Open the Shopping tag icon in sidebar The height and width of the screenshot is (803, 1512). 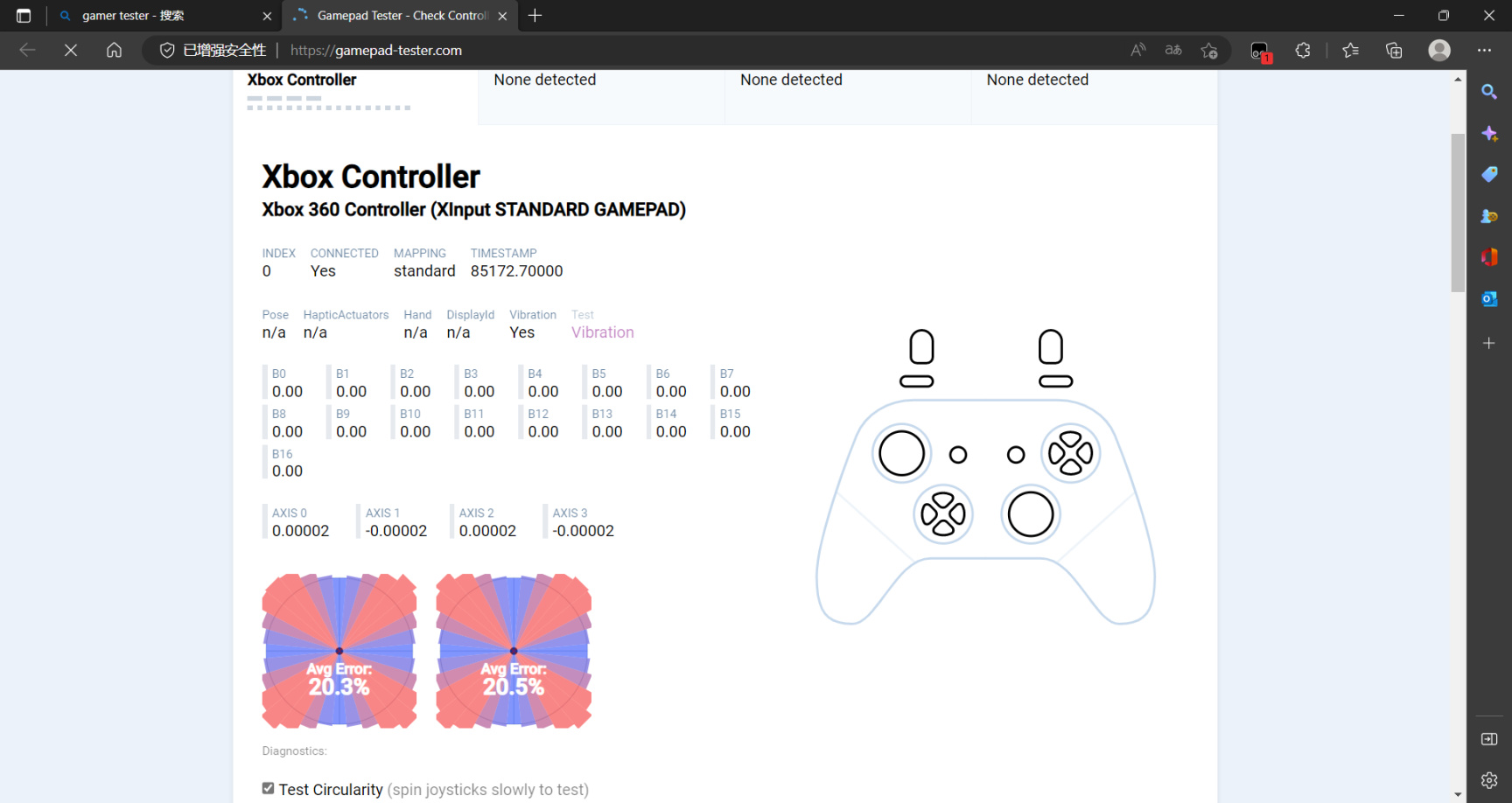1489,174
